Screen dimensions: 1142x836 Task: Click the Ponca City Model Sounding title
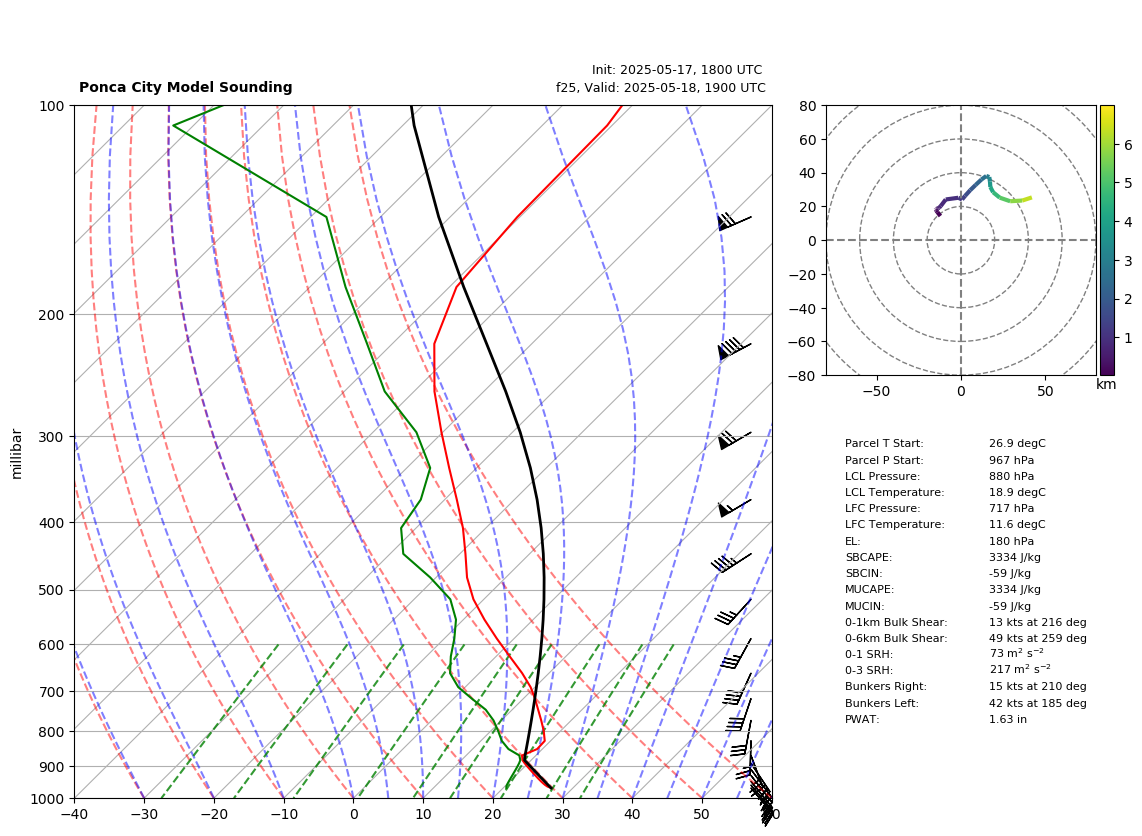point(186,87)
